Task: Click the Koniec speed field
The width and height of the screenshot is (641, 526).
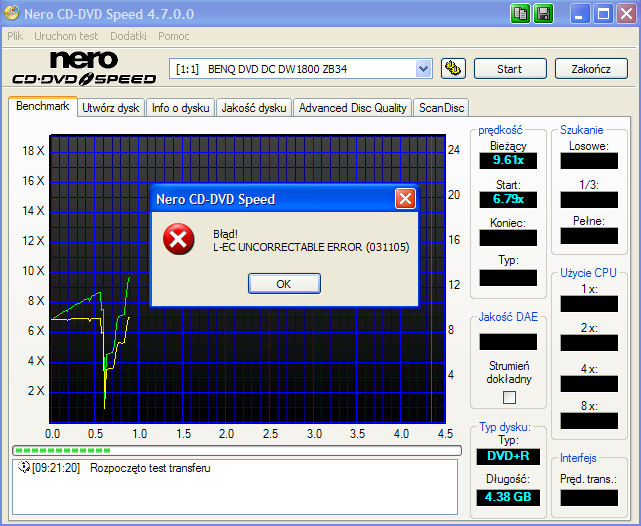Action: point(508,238)
